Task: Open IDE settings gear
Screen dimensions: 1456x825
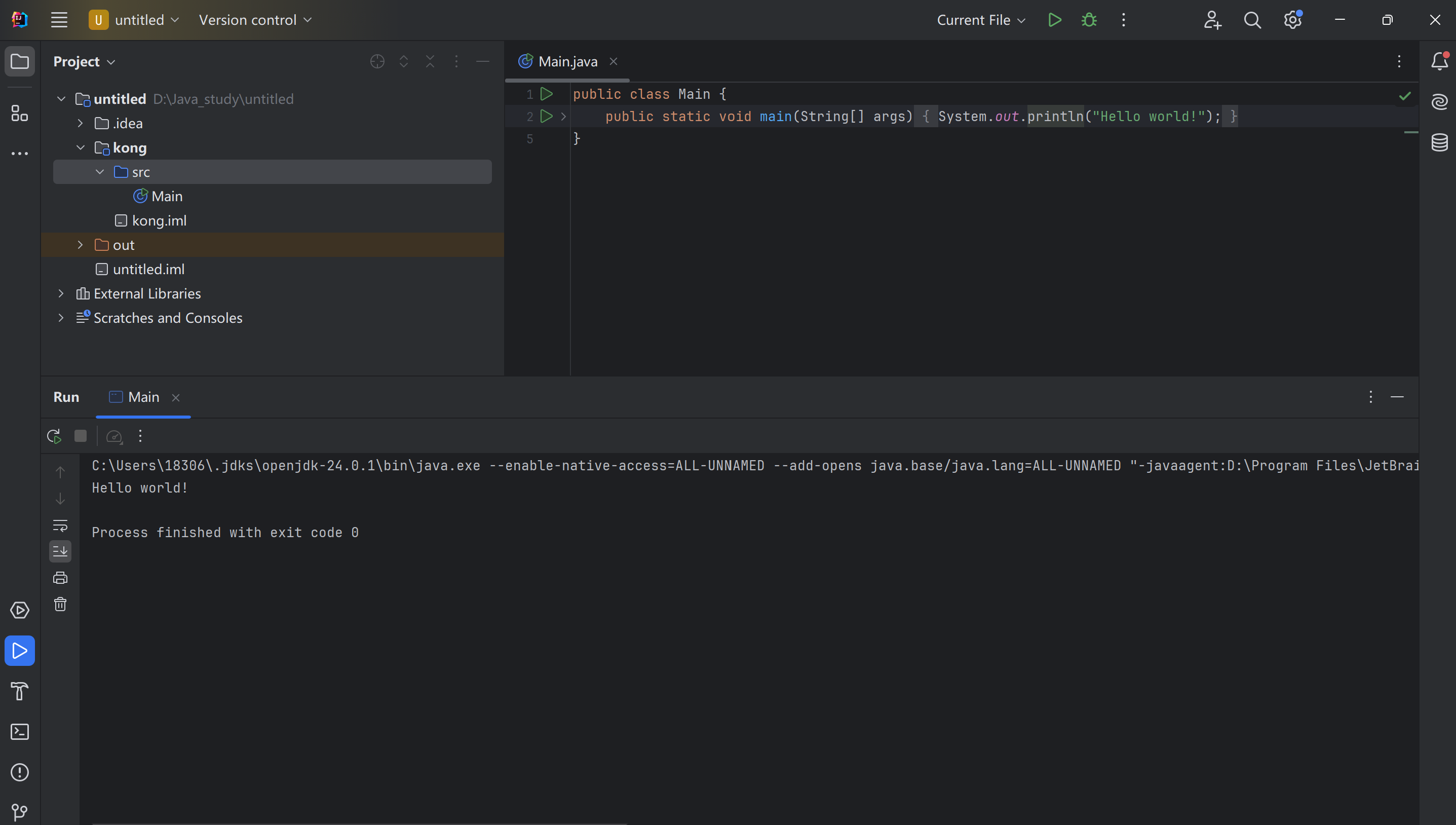Action: [x=1292, y=20]
